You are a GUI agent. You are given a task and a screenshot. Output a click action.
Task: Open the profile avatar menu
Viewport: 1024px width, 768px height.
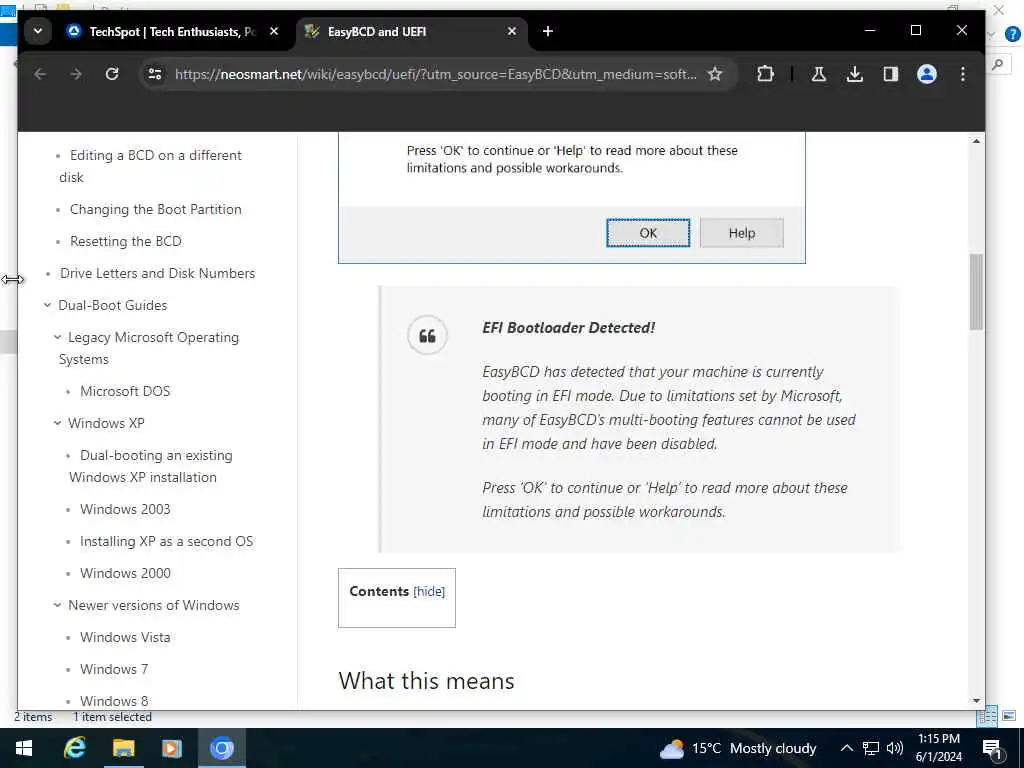pyautogui.click(x=927, y=74)
